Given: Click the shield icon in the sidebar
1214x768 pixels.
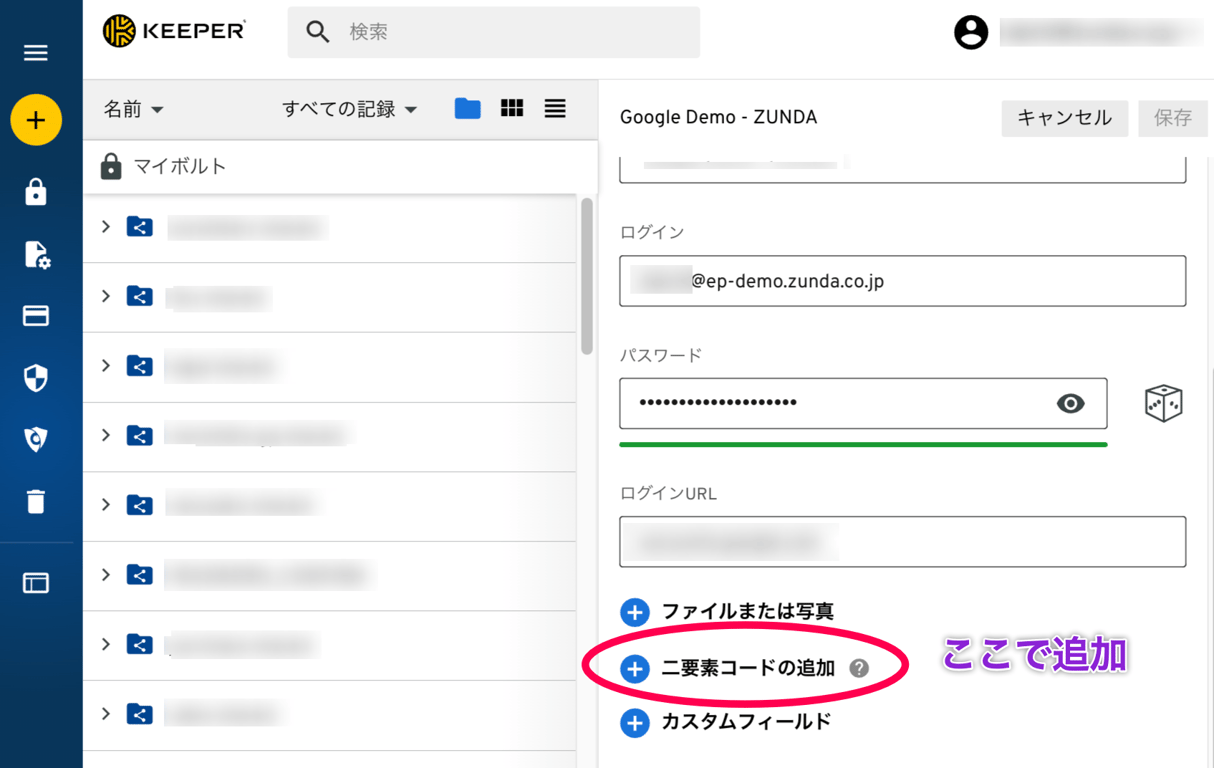Looking at the screenshot, I should coord(36,378).
